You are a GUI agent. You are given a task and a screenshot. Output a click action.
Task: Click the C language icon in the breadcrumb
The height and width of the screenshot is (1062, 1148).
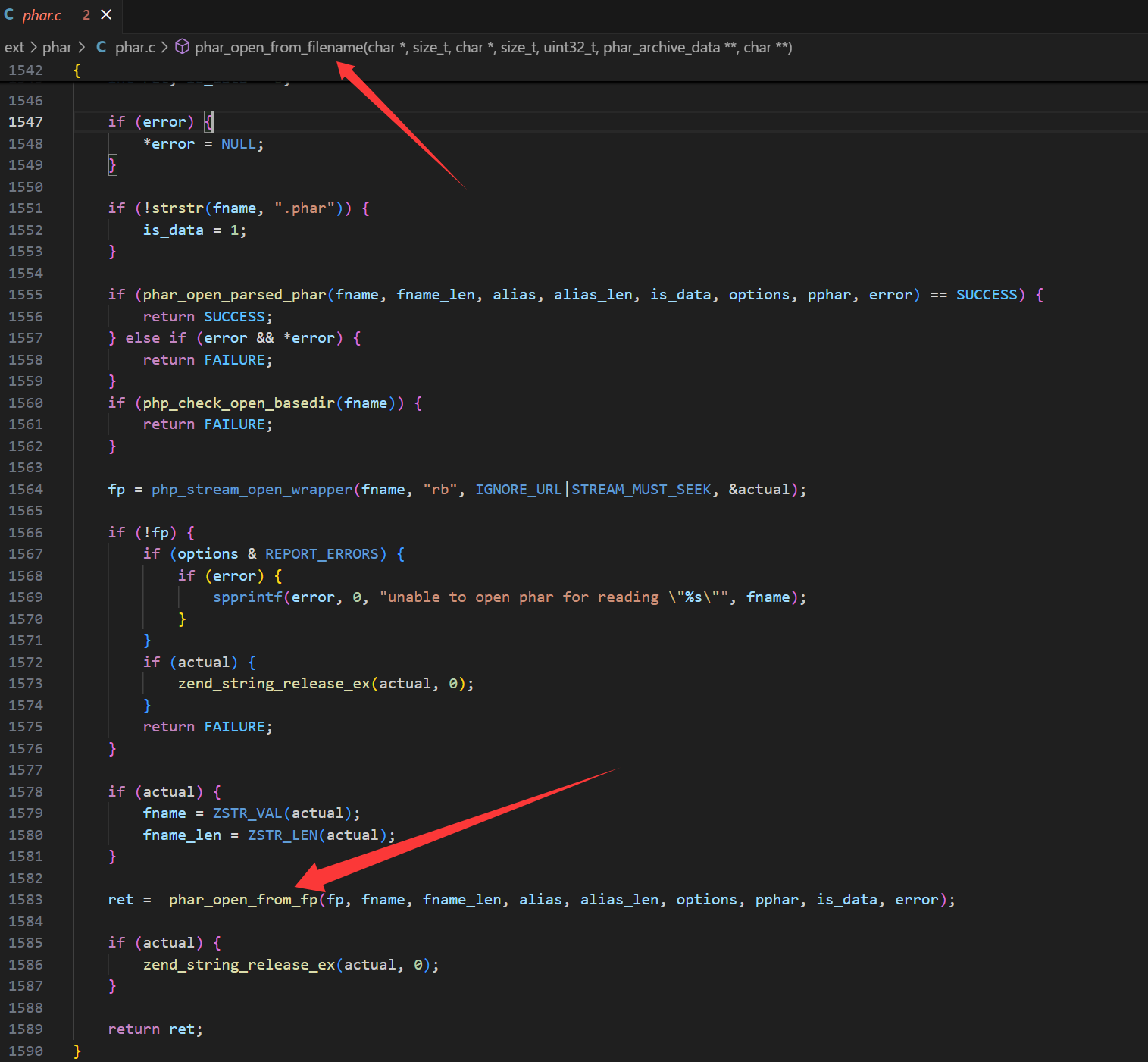pos(101,47)
